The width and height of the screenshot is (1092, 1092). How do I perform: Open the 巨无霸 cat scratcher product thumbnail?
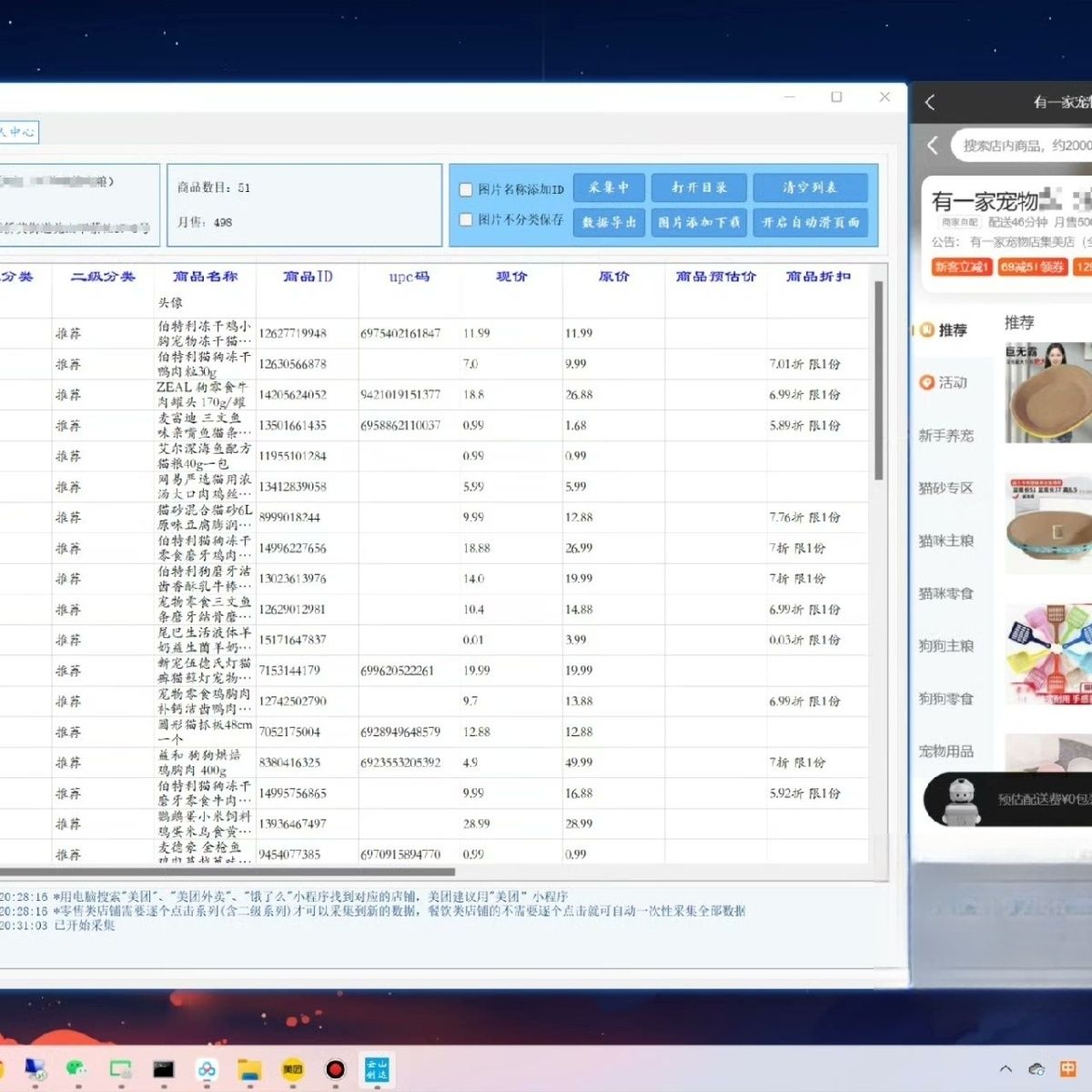click(x=1048, y=393)
